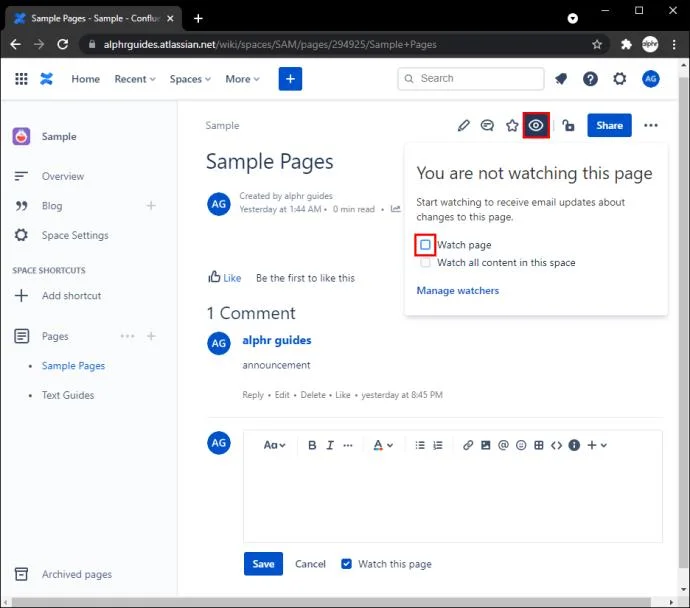Open inline comments speech bubble icon
Image resolution: width=690 pixels, height=608 pixels.
[x=487, y=126]
